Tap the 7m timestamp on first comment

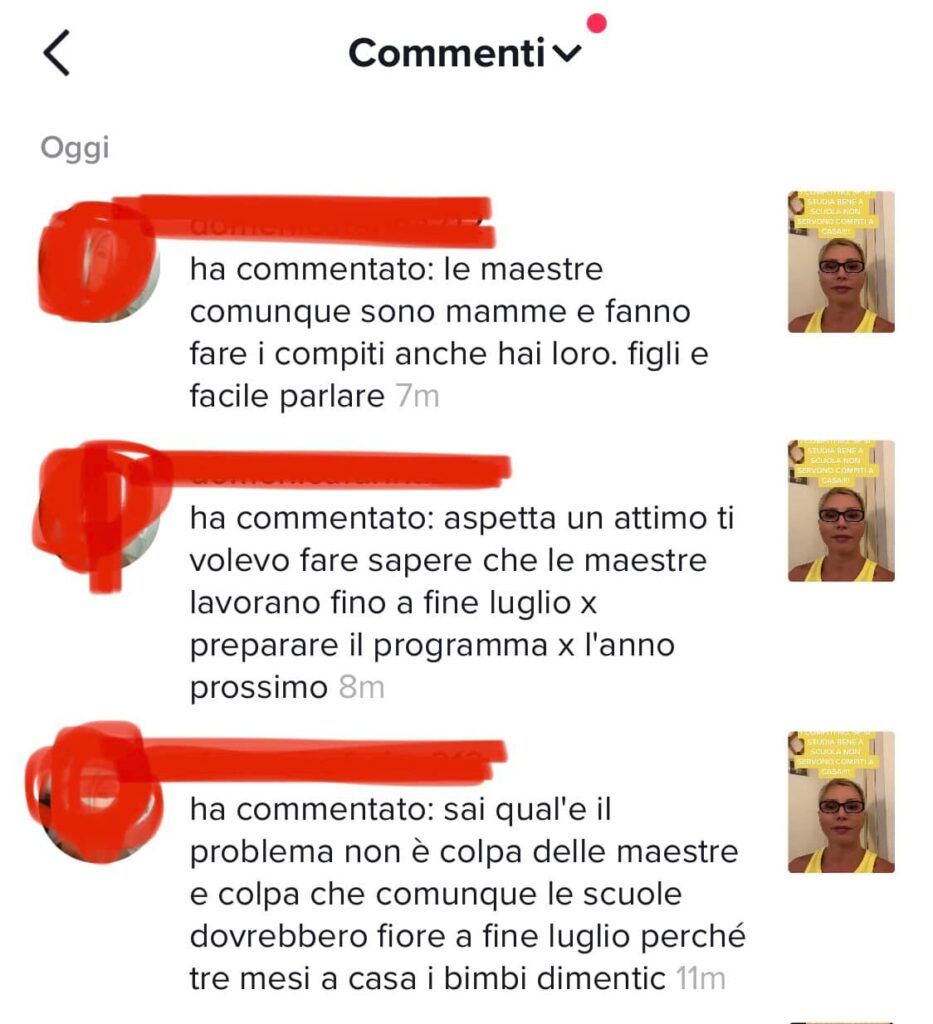click(x=418, y=396)
